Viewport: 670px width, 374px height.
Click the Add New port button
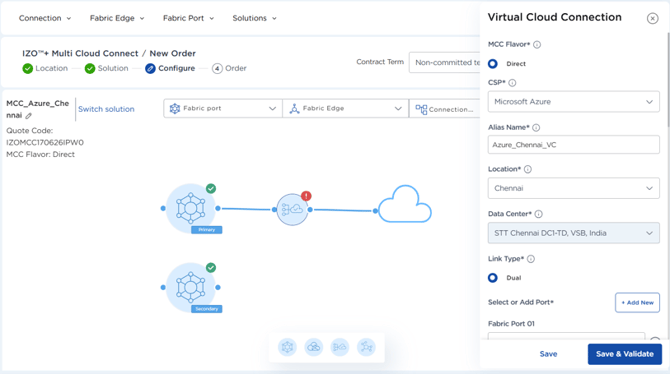(637, 303)
